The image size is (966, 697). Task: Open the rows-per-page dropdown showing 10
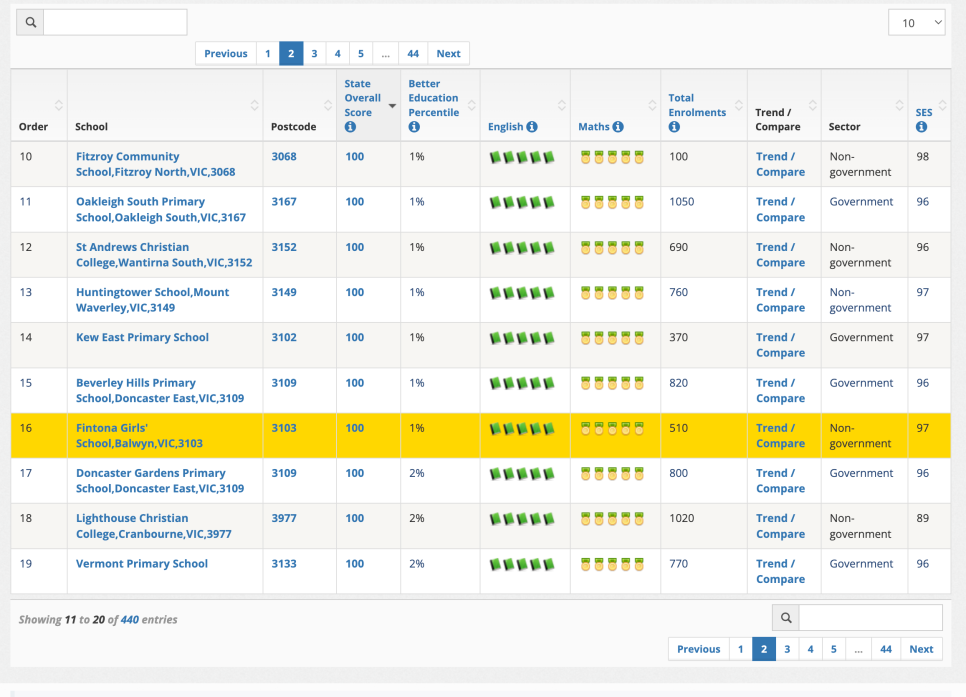(916, 22)
